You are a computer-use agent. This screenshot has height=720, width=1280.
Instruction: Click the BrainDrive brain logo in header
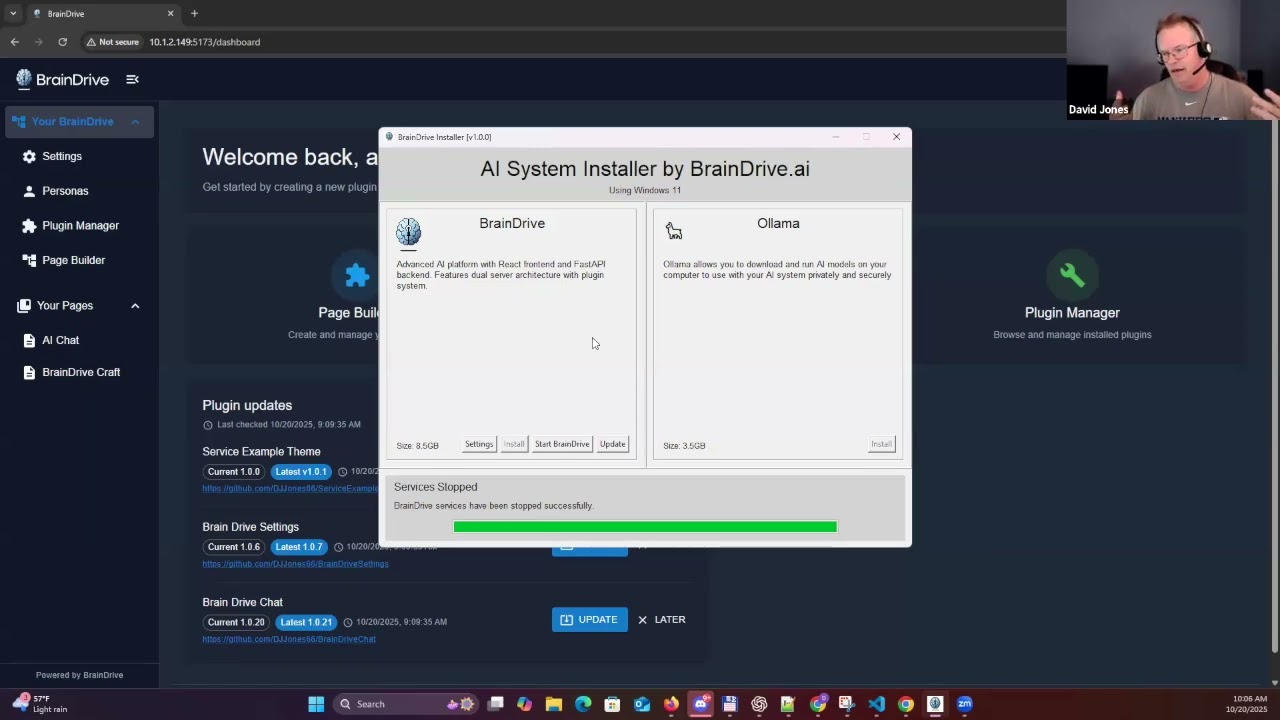tap(24, 79)
